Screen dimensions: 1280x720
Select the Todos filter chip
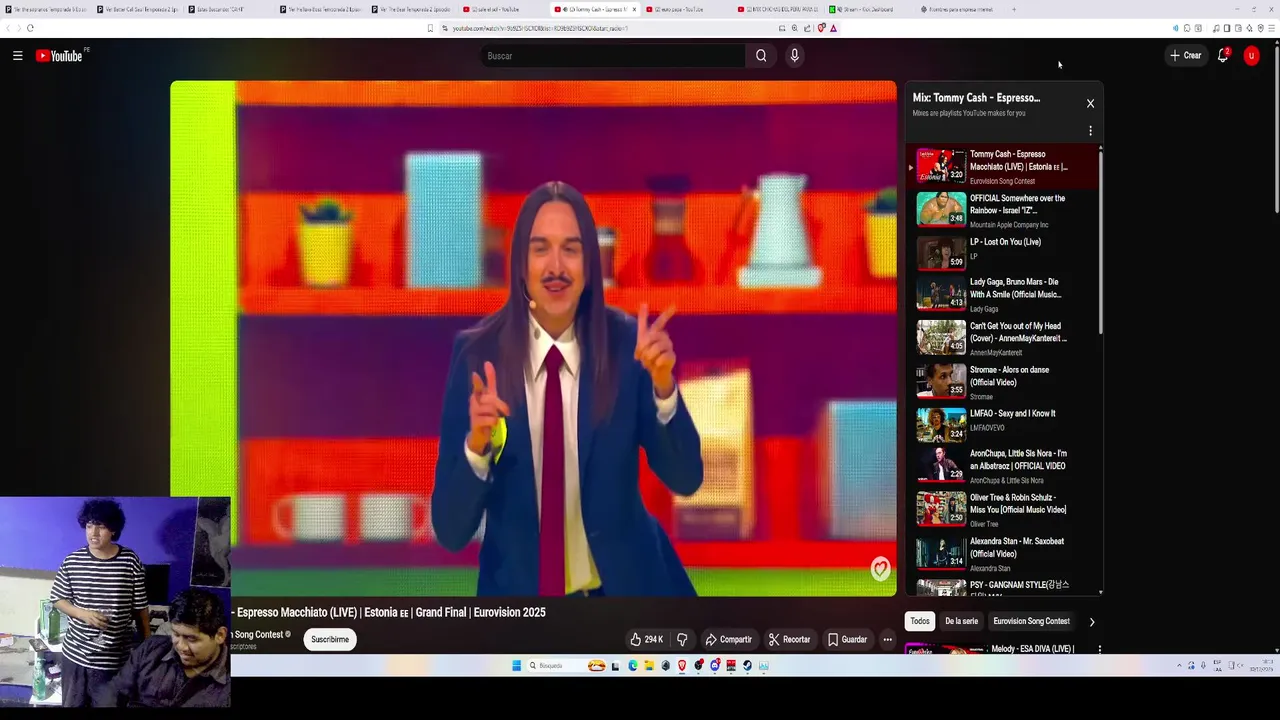pyautogui.click(x=920, y=621)
